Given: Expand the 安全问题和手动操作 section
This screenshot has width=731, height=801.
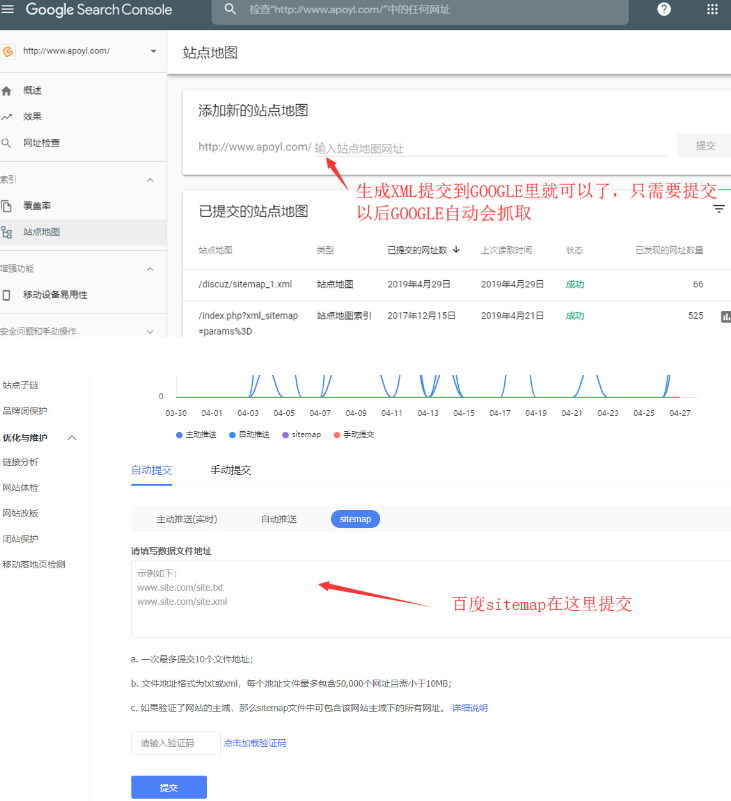Looking at the screenshot, I should (150, 331).
